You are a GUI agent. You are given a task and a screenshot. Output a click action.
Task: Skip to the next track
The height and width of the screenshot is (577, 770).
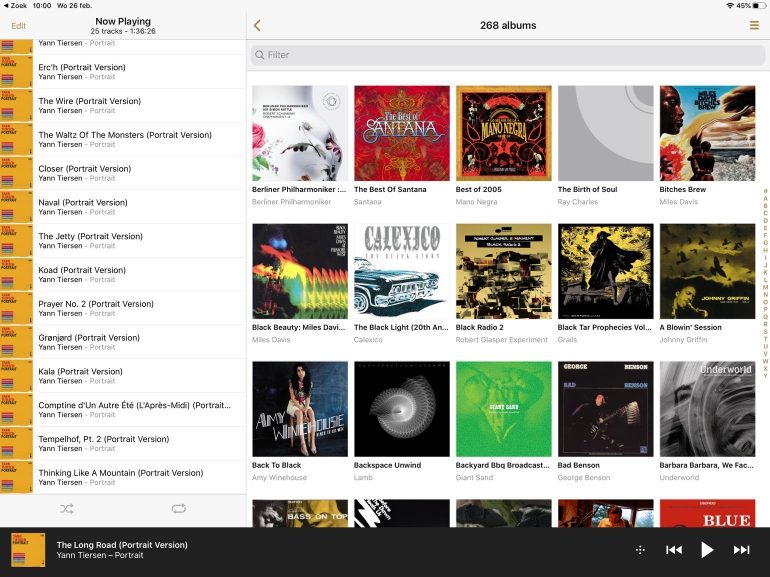(741, 550)
